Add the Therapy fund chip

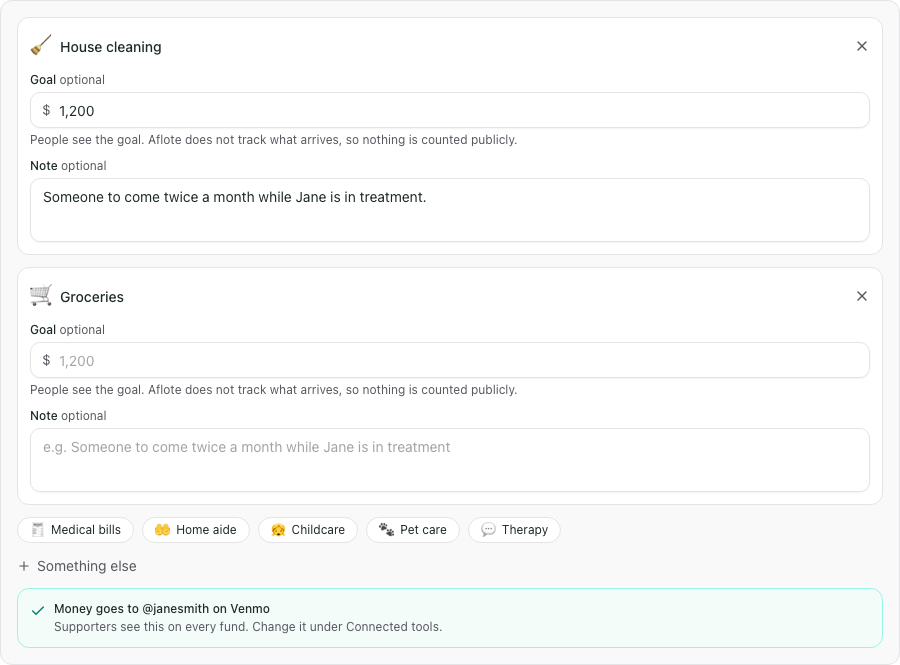tap(514, 530)
